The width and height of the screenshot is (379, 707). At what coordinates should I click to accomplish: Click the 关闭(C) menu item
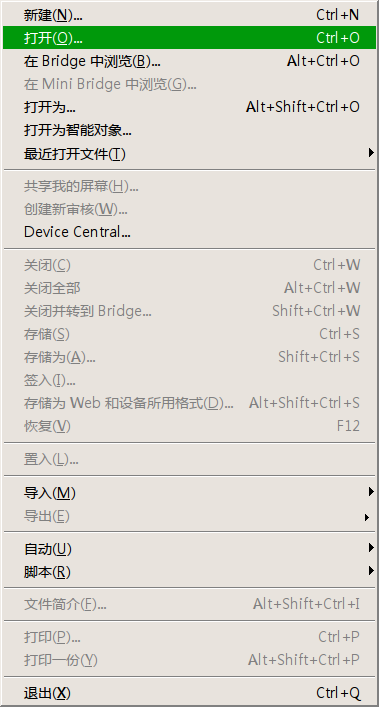(189, 265)
